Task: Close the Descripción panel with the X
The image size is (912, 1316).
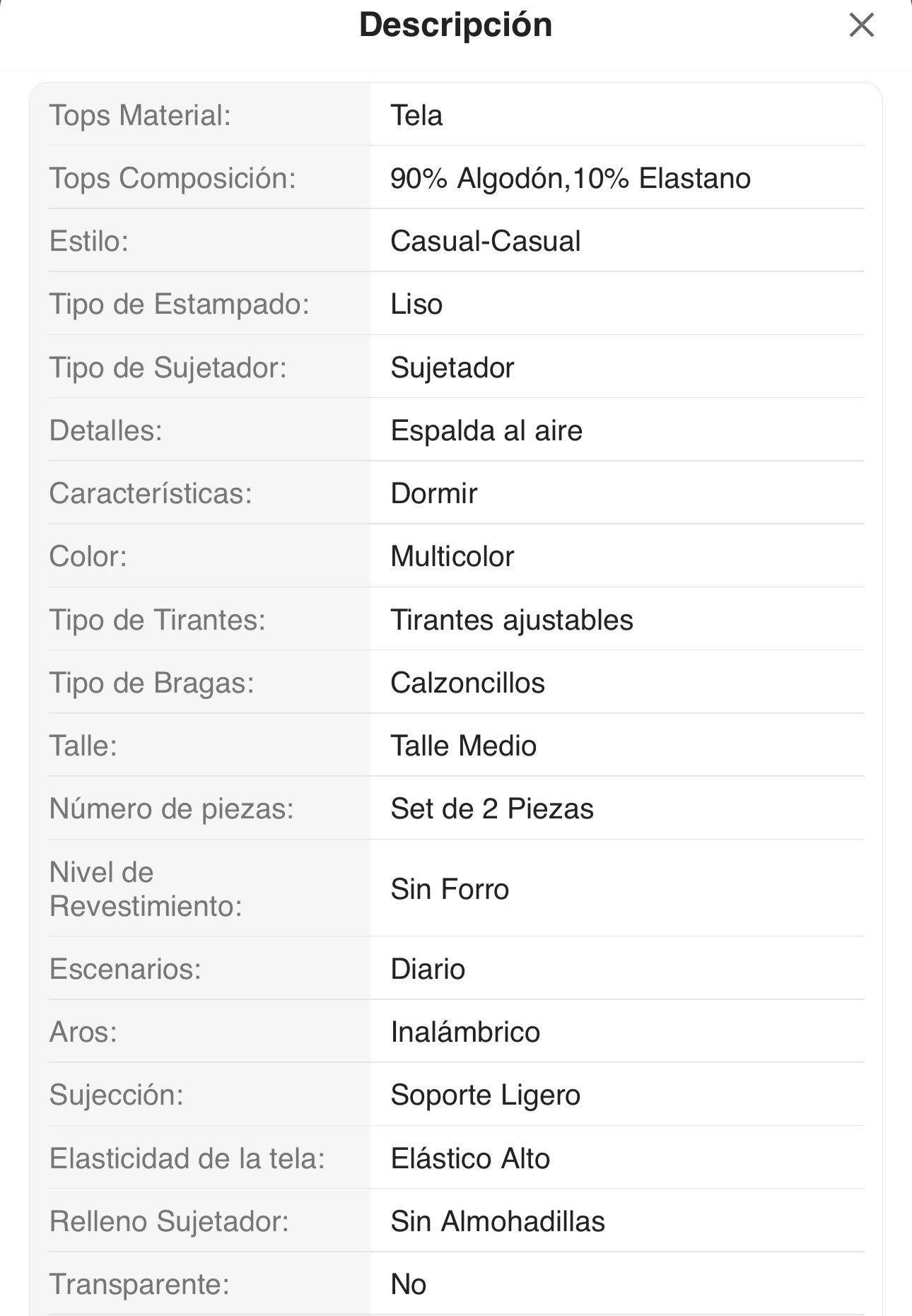Action: click(861, 25)
